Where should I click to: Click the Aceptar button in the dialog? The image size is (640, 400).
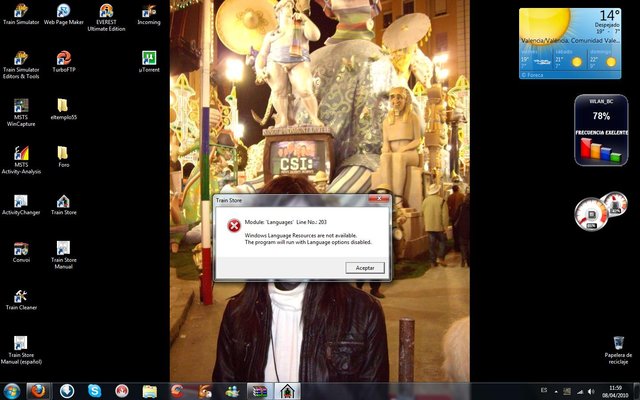365,268
